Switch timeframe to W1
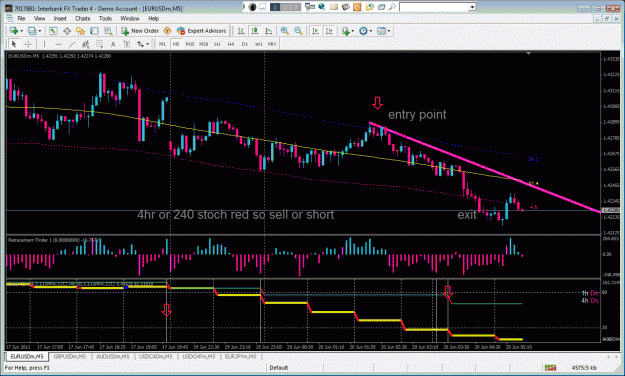The width and height of the screenshot is (625, 376). (259, 44)
